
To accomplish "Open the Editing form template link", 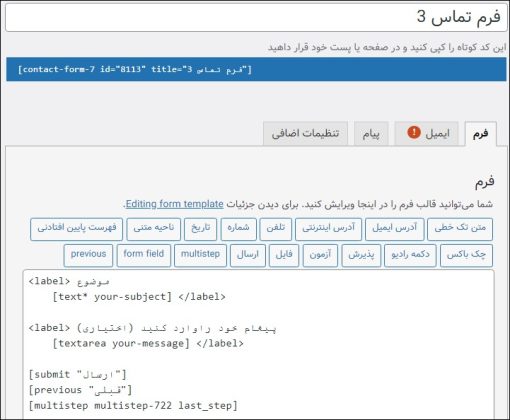I will pyautogui.click(x=174, y=204).
